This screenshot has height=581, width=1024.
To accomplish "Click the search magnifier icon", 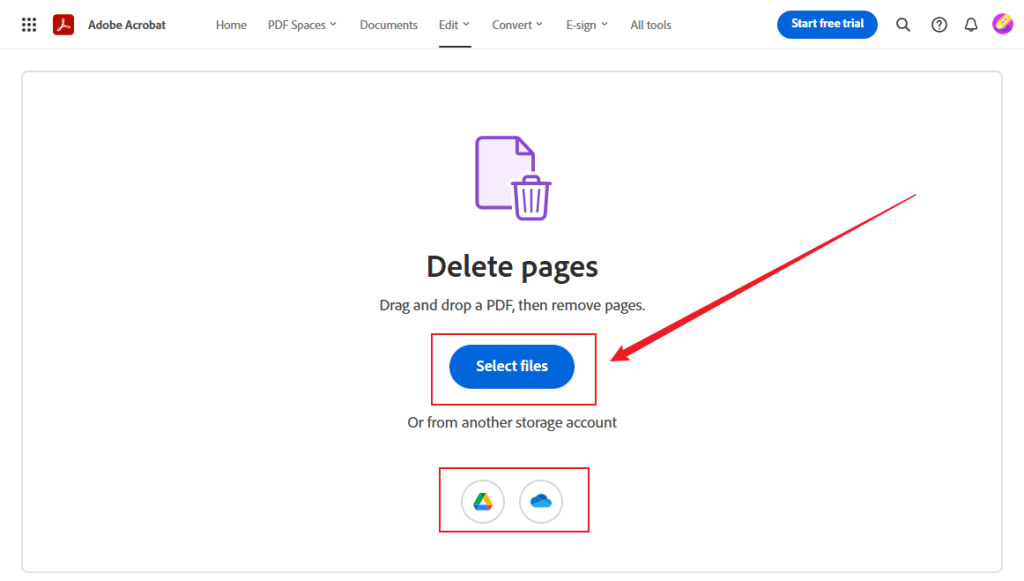I will click(903, 24).
